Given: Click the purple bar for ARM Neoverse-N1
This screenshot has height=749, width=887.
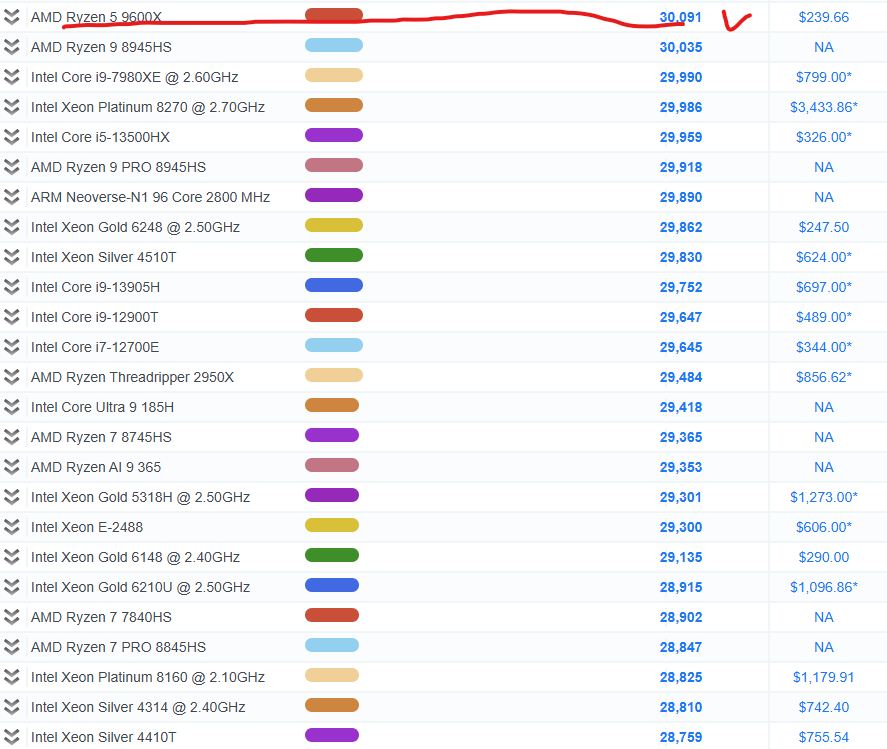Looking at the screenshot, I should click(x=334, y=195).
